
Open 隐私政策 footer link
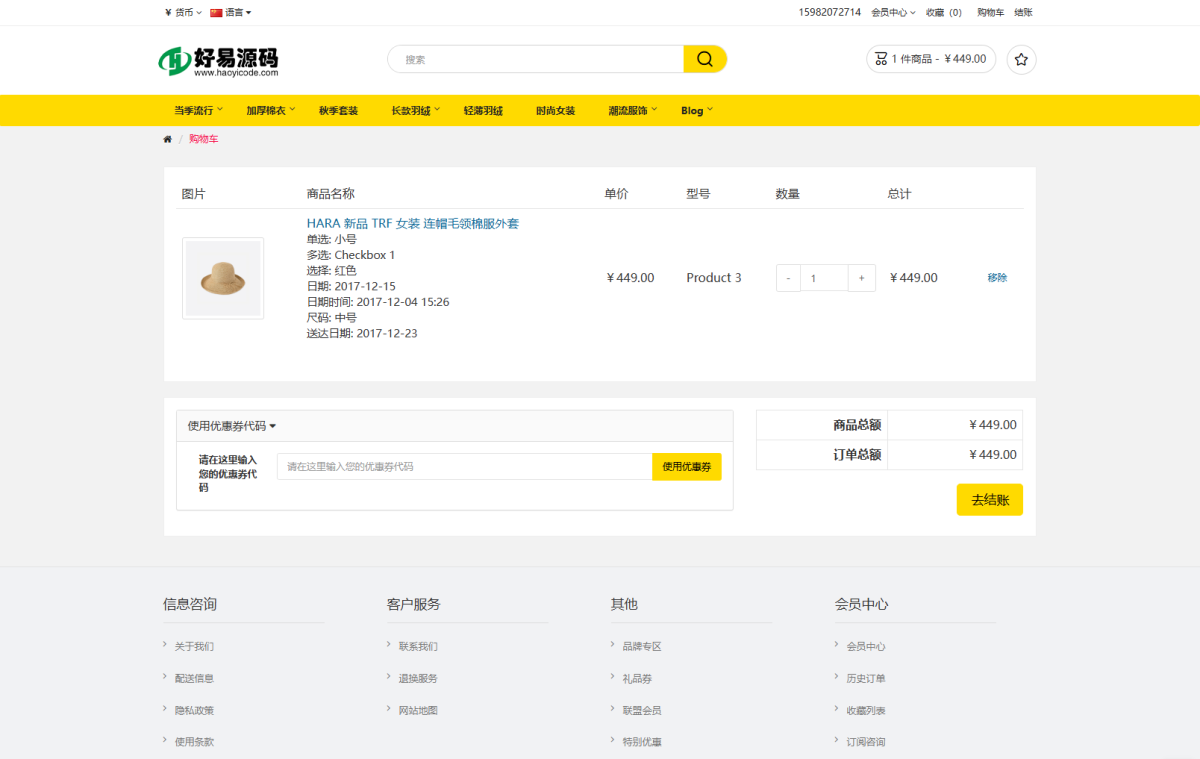coord(194,710)
